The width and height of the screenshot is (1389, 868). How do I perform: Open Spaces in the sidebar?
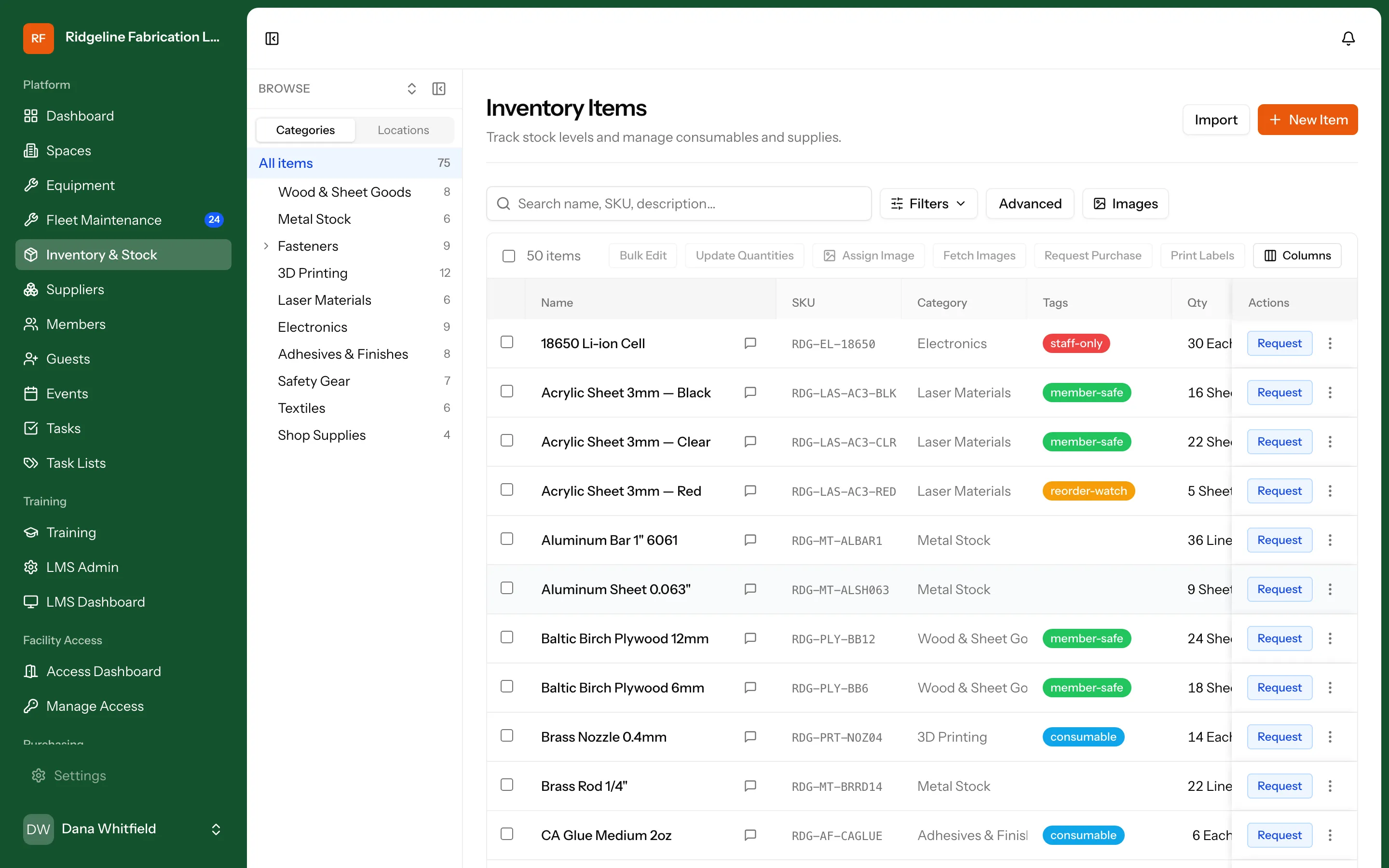point(123,150)
